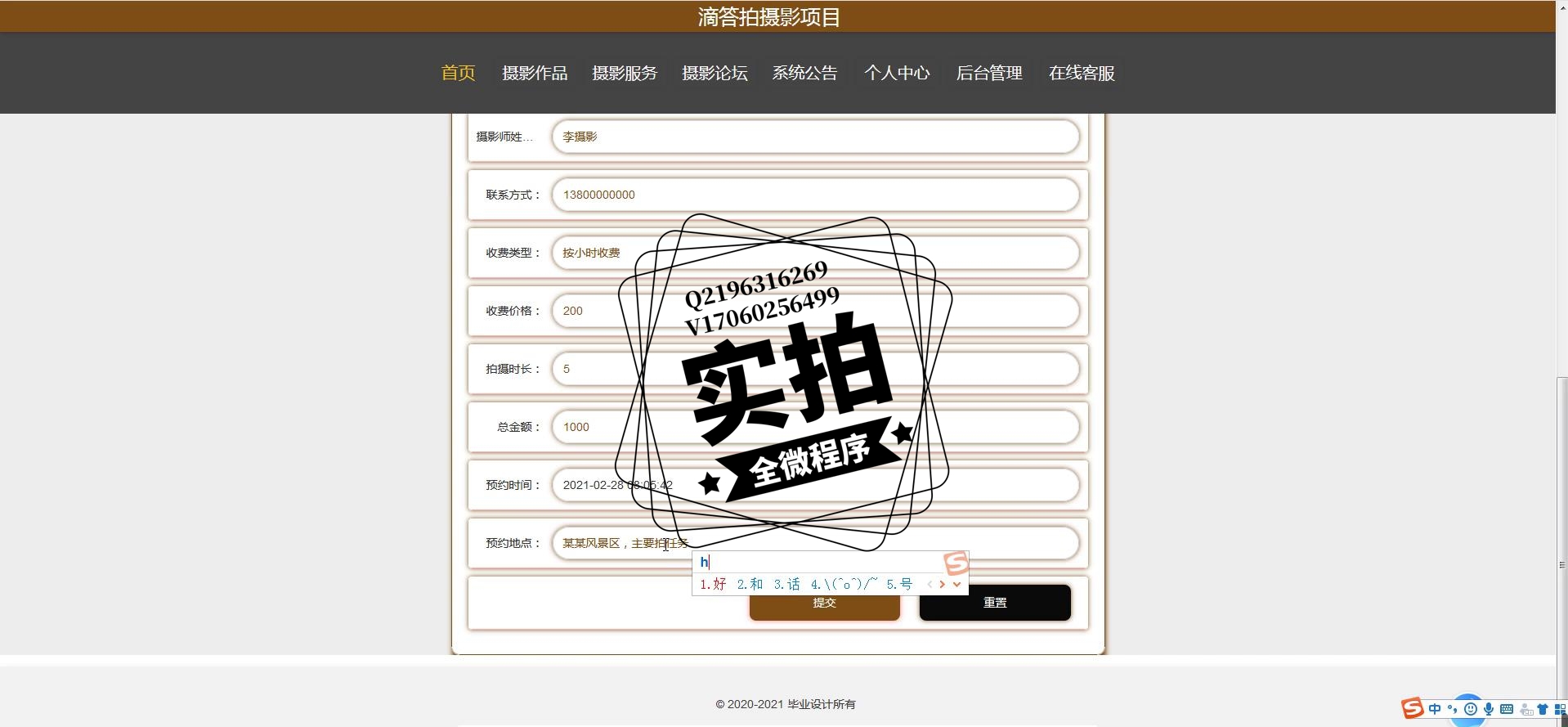
Task: Open the 在线客服 navigation link
Action: coord(1082,73)
